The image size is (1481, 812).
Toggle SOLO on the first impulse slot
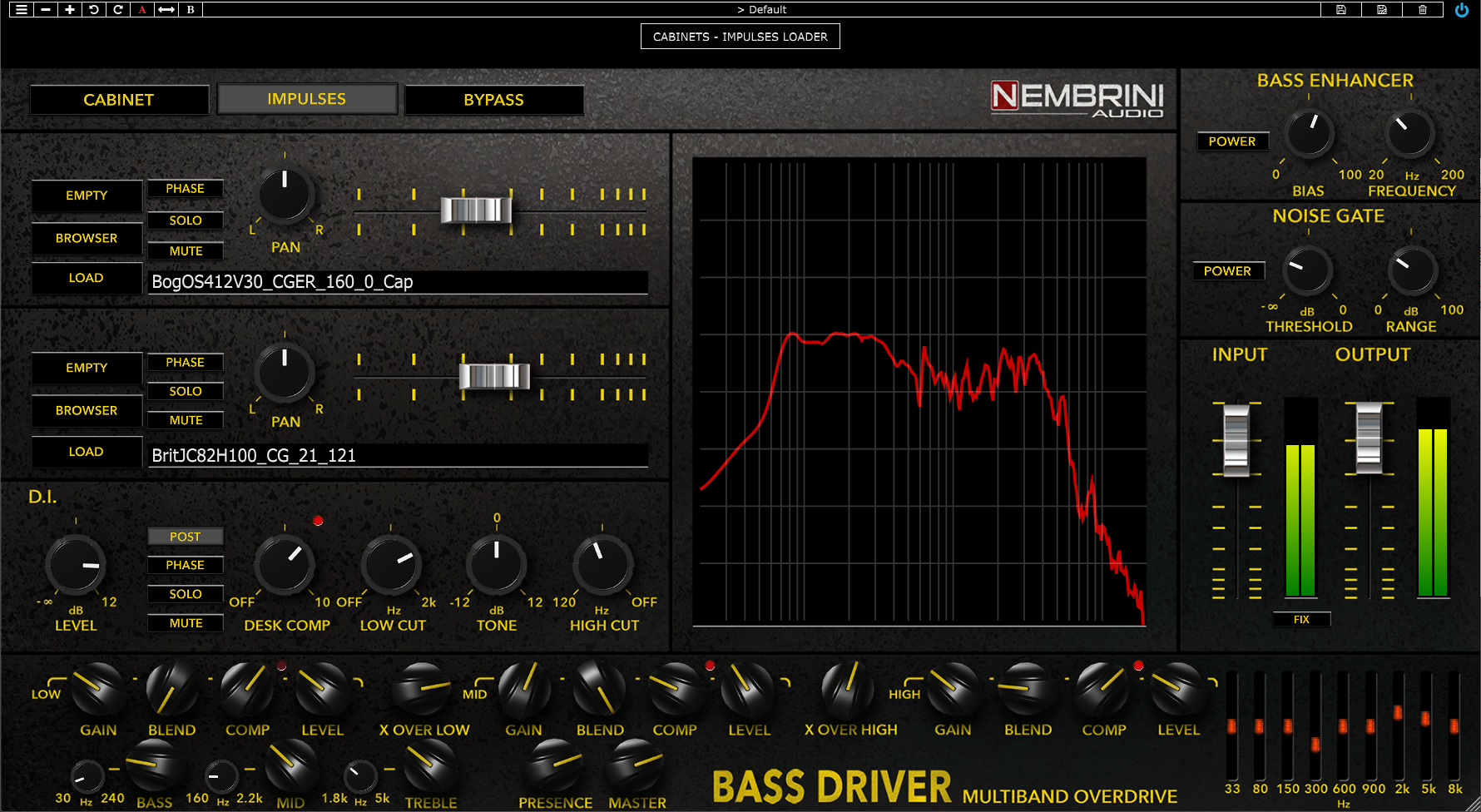click(186, 220)
